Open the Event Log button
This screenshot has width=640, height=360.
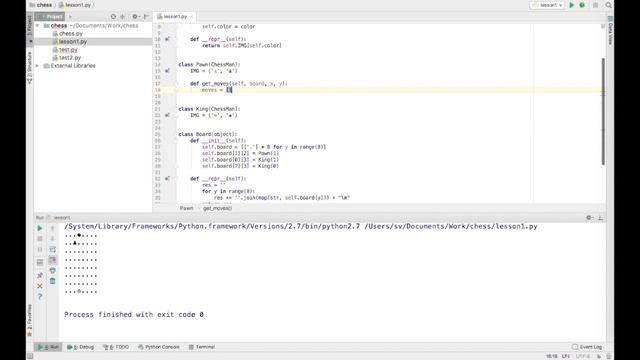tap(587, 347)
